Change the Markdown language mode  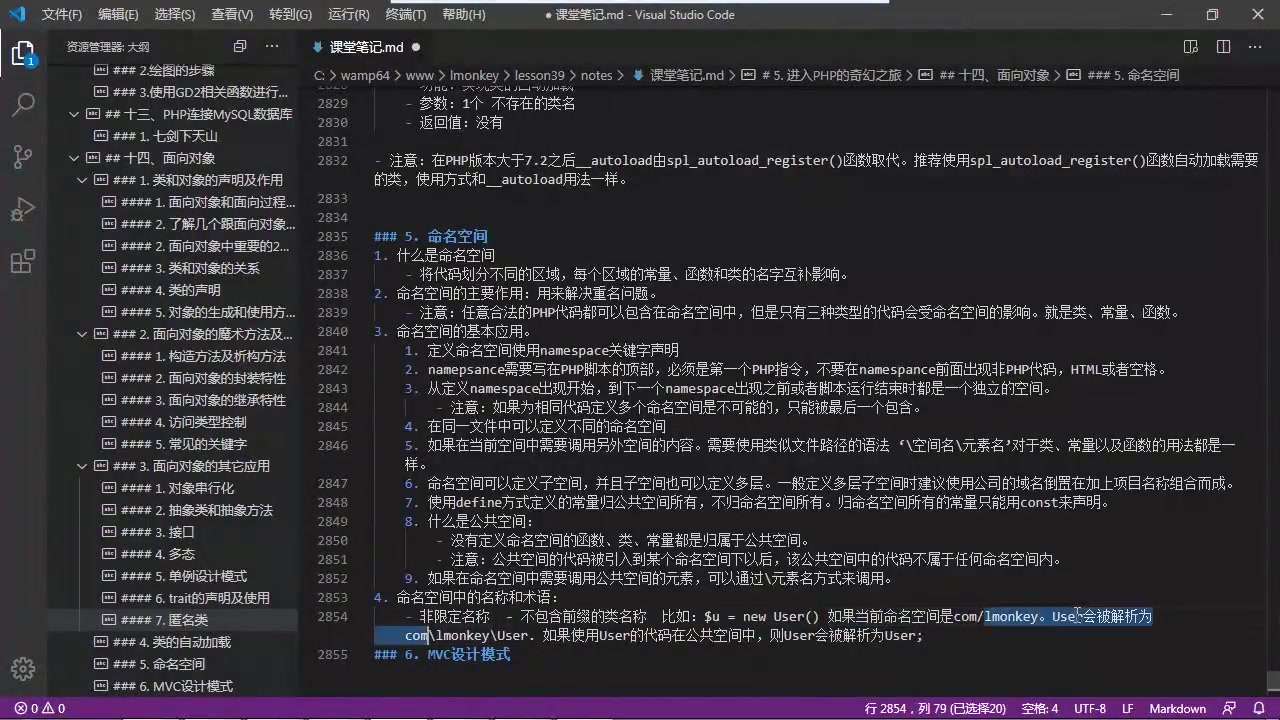pyautogui.click(x=1178, y=708)
